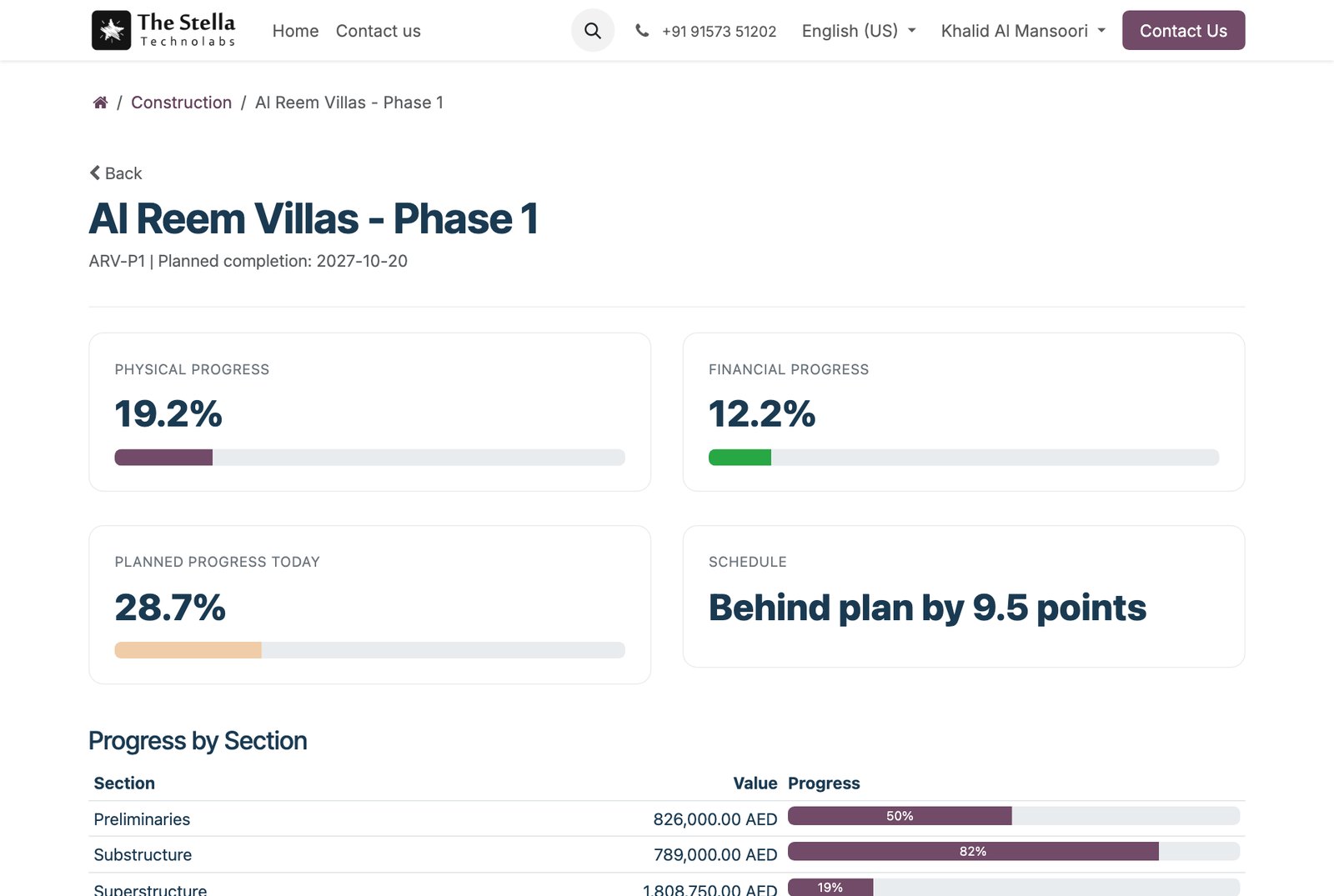Image resolution: width=1334 pixels, height=896 pixels.
Task: Click the Planned Progress Today bar
Action: tap(369, 650)
